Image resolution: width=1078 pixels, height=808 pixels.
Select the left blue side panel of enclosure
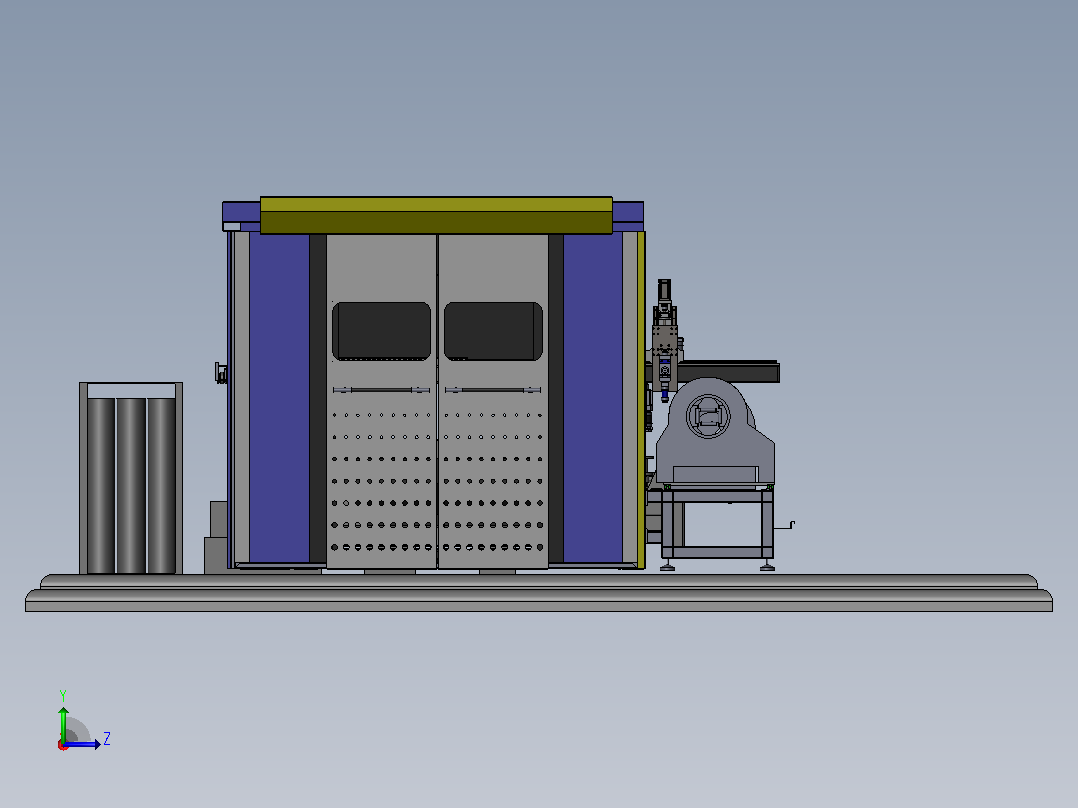279,397
